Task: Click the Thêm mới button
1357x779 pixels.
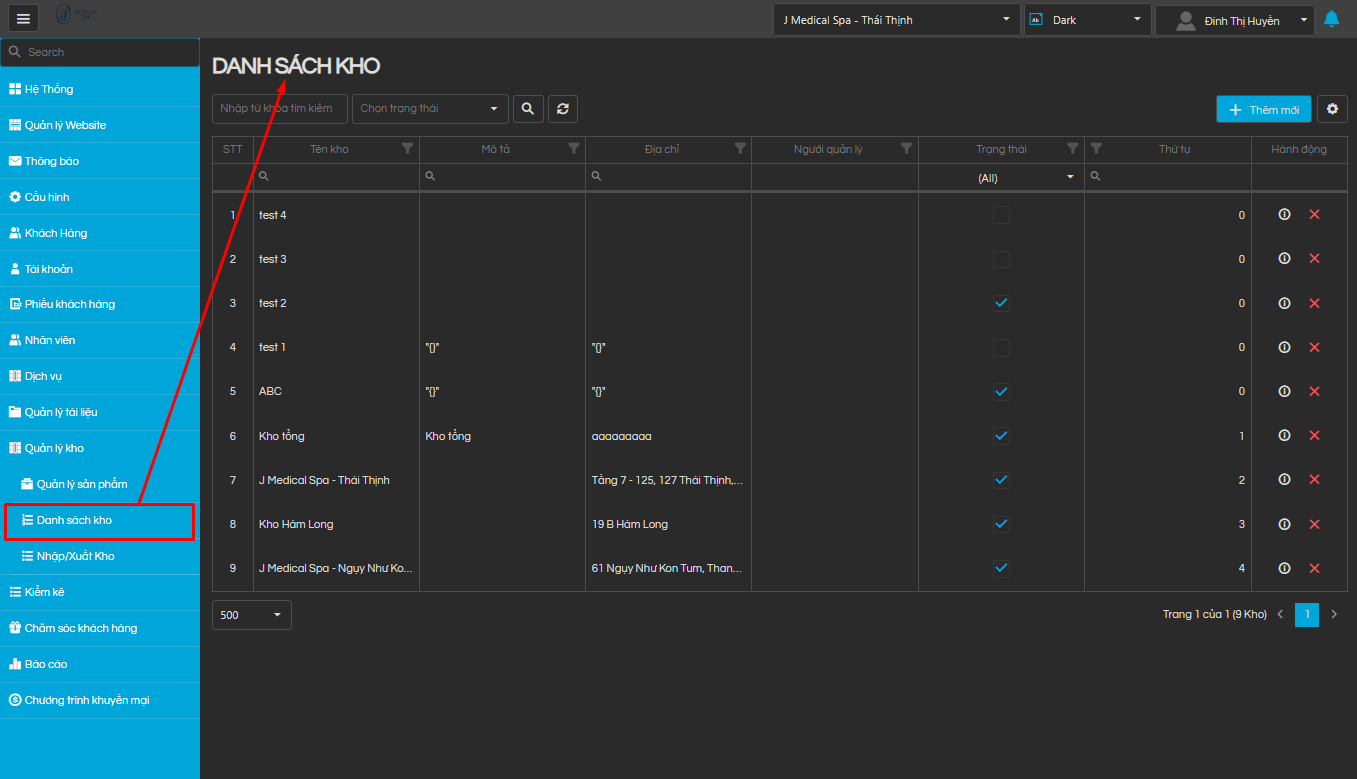Action: tap(1263, 110)
